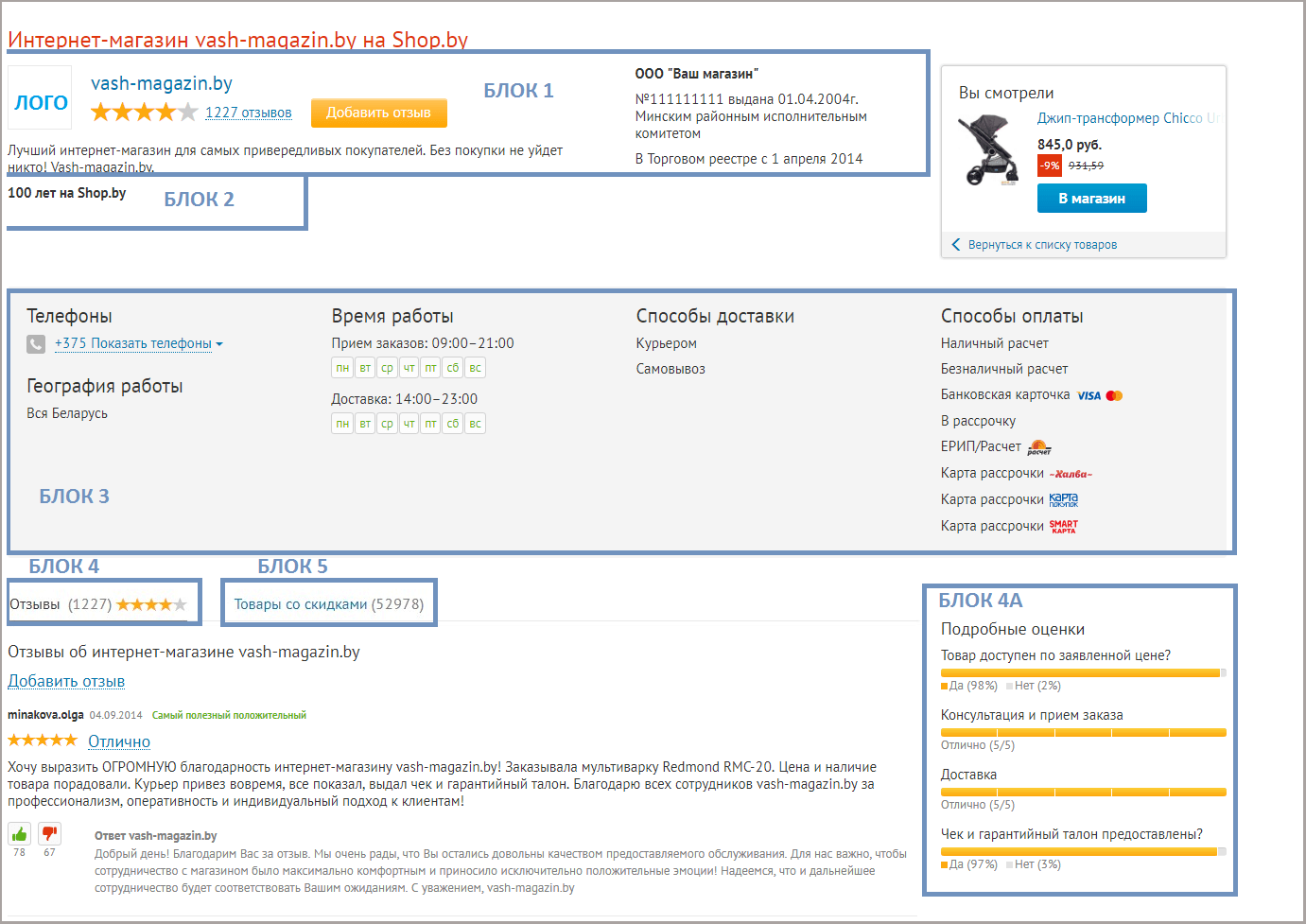Click the 100 лет на Shop.by text
1306x924 pixels.
[67, 193]
